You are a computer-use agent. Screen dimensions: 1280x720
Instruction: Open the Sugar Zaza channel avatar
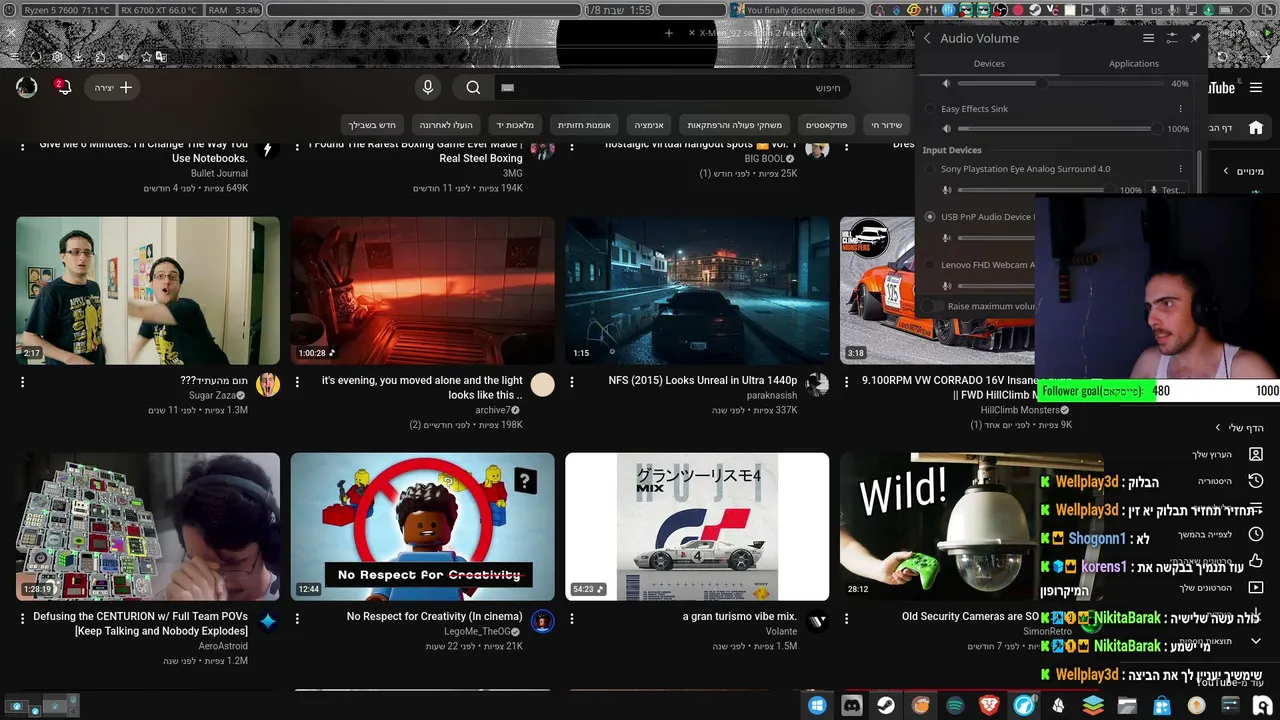click(268, 384)
